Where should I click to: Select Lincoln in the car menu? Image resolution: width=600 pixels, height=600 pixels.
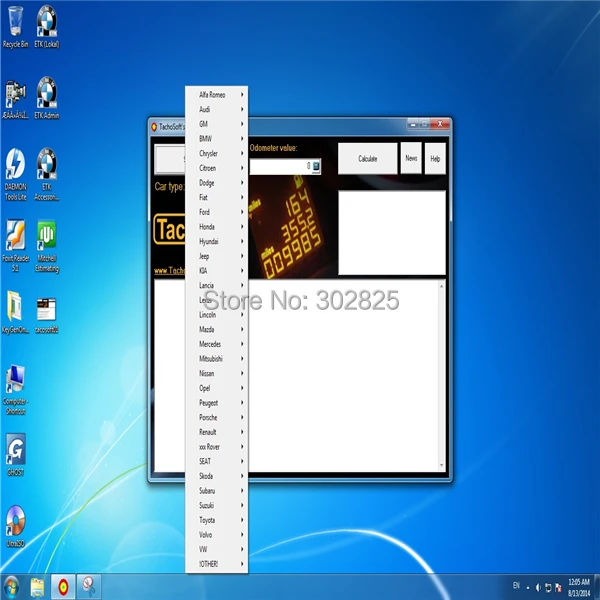click(217, 315)
